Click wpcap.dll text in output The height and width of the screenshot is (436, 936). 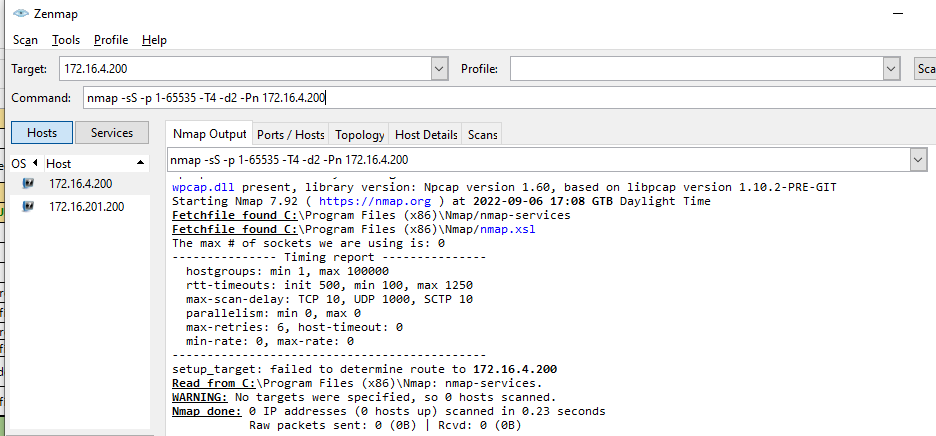coord(204,188)
